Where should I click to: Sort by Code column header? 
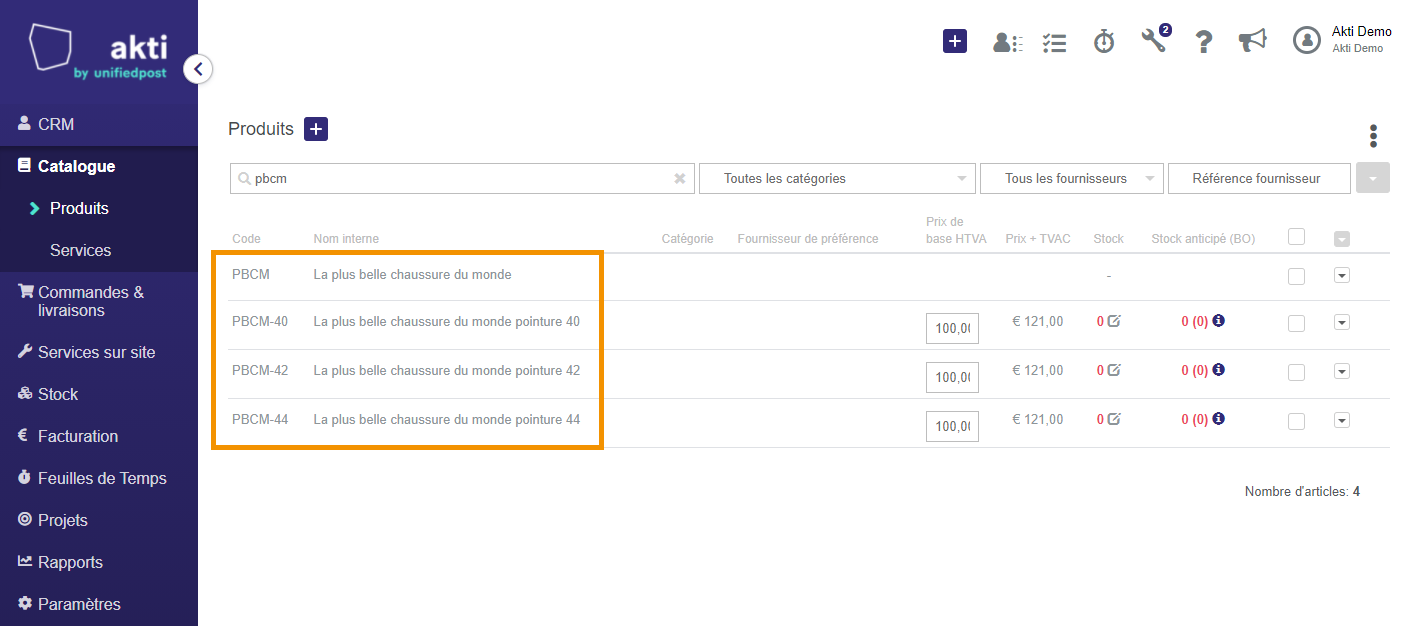coord(246,239)
